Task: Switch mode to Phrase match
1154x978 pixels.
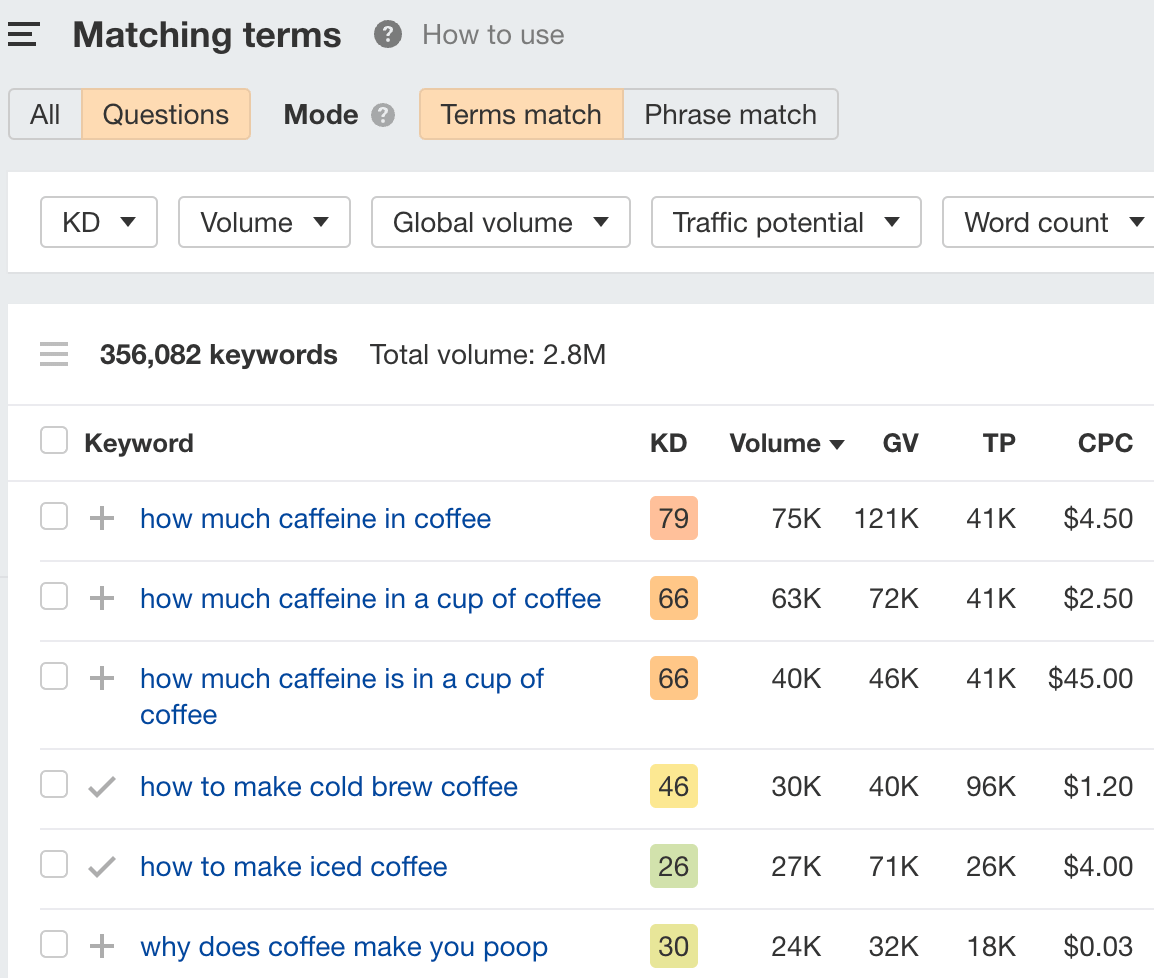Action: coord(730,114)
